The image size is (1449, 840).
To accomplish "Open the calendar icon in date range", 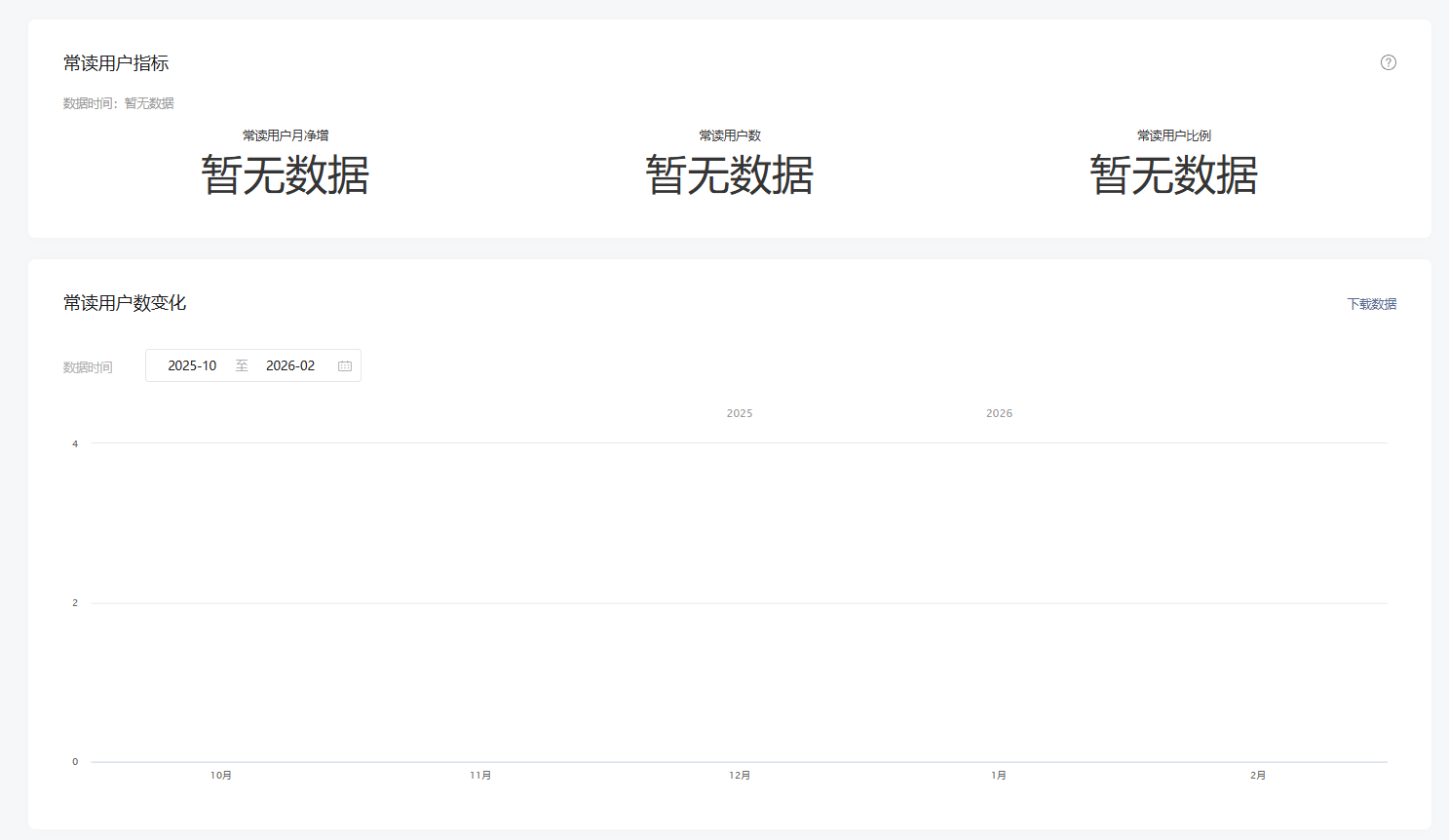I will pyautogui.click(x=345, y=366).
